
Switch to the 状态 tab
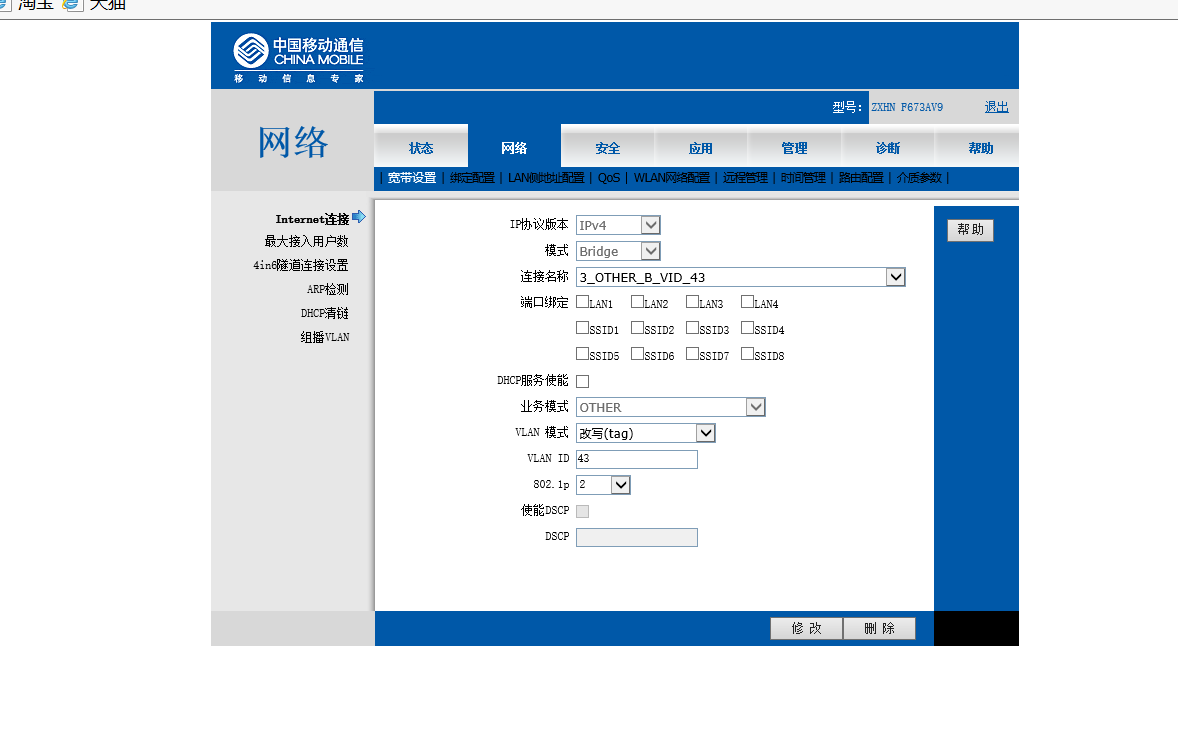point(421,147)
